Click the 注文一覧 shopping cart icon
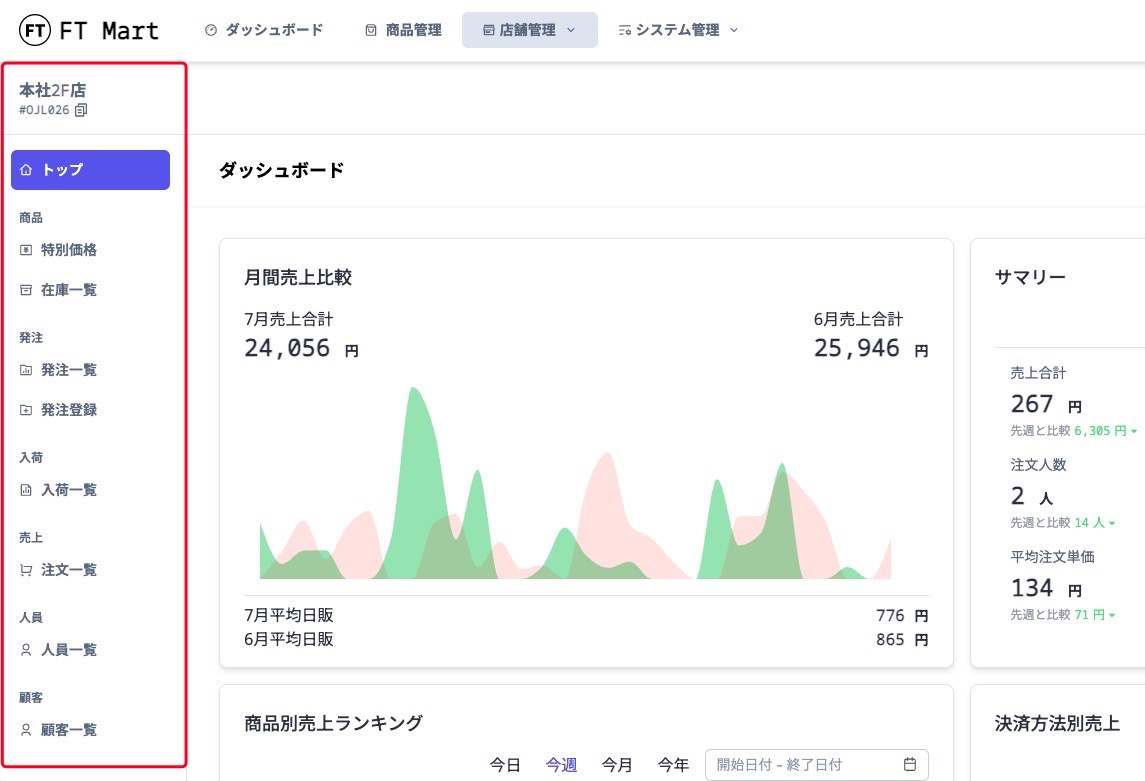Screen dimensions: 1145x781 click(x=27, y=570)
